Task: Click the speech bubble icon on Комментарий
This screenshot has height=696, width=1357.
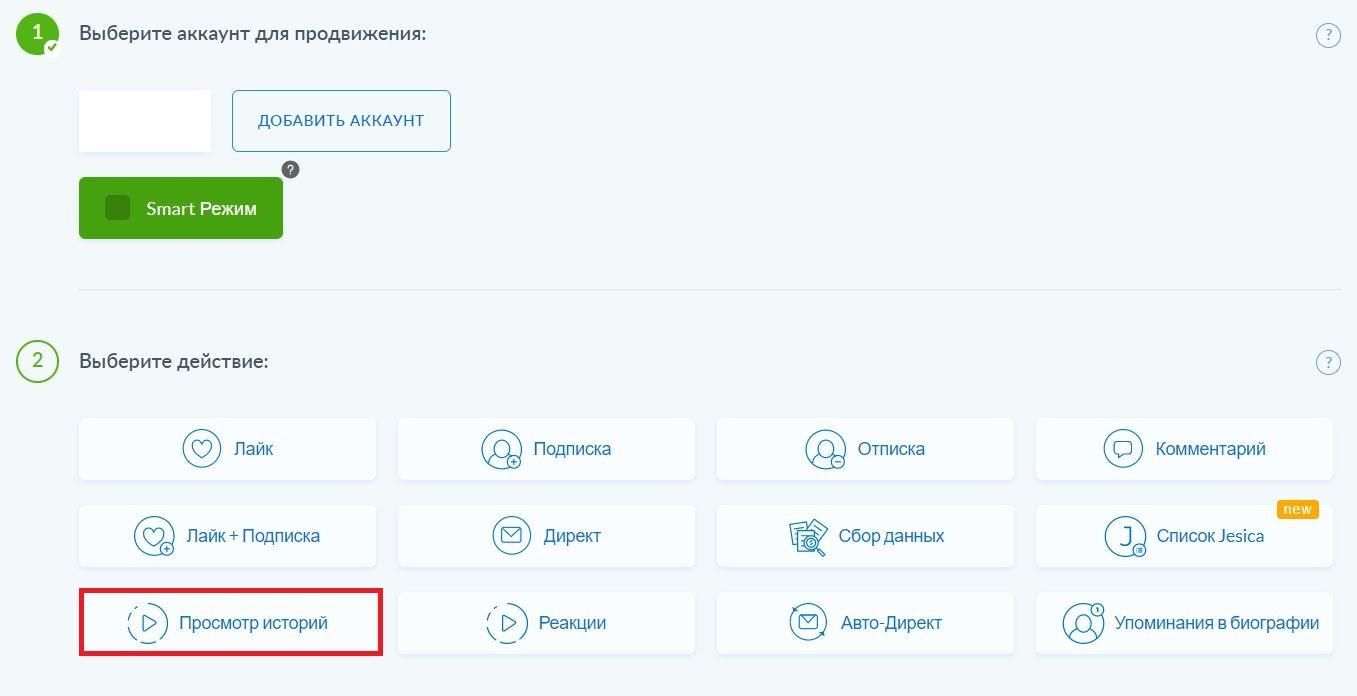Action: click(1121, 448)
